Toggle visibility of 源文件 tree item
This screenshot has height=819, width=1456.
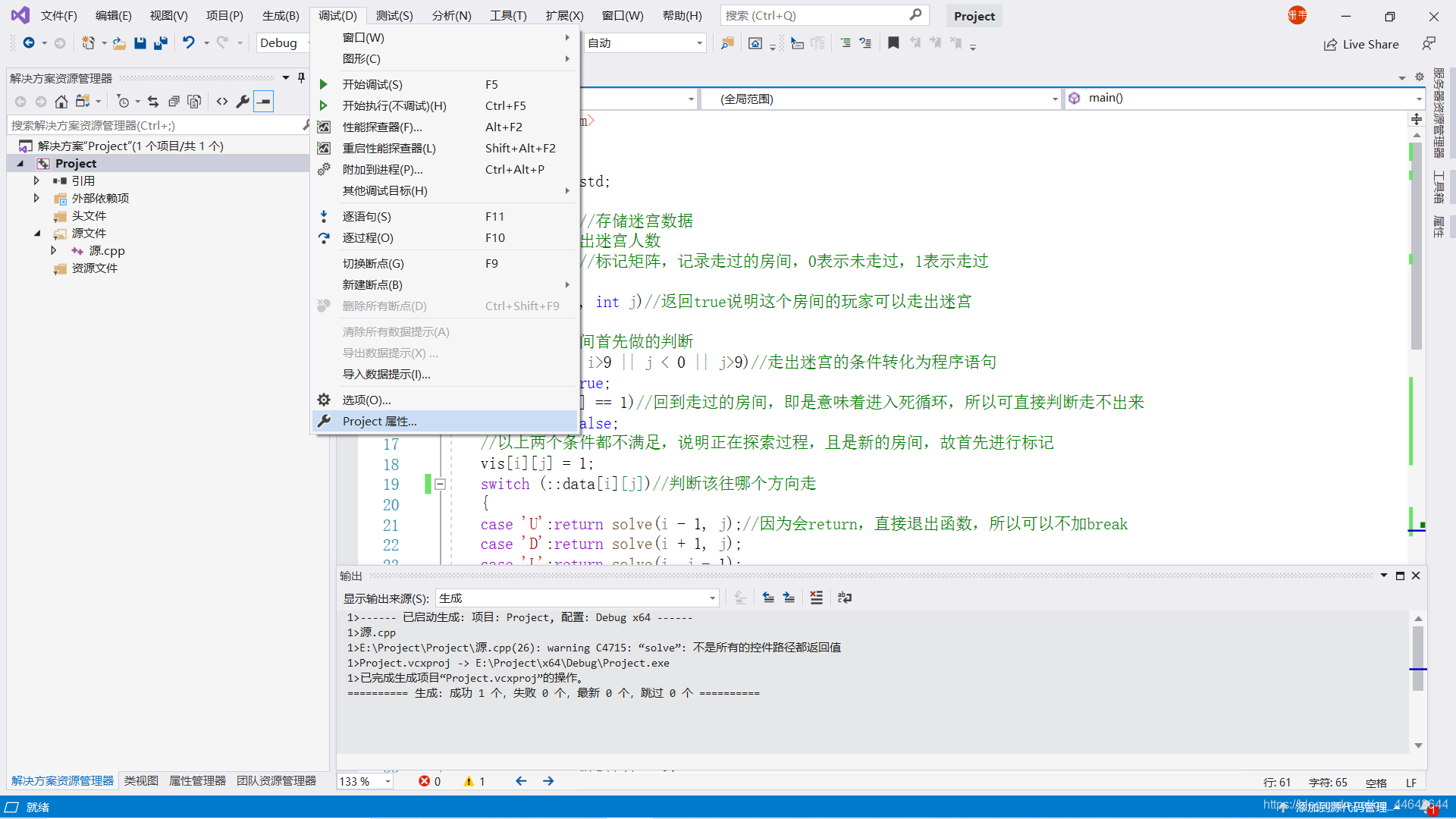coord(36,232)
